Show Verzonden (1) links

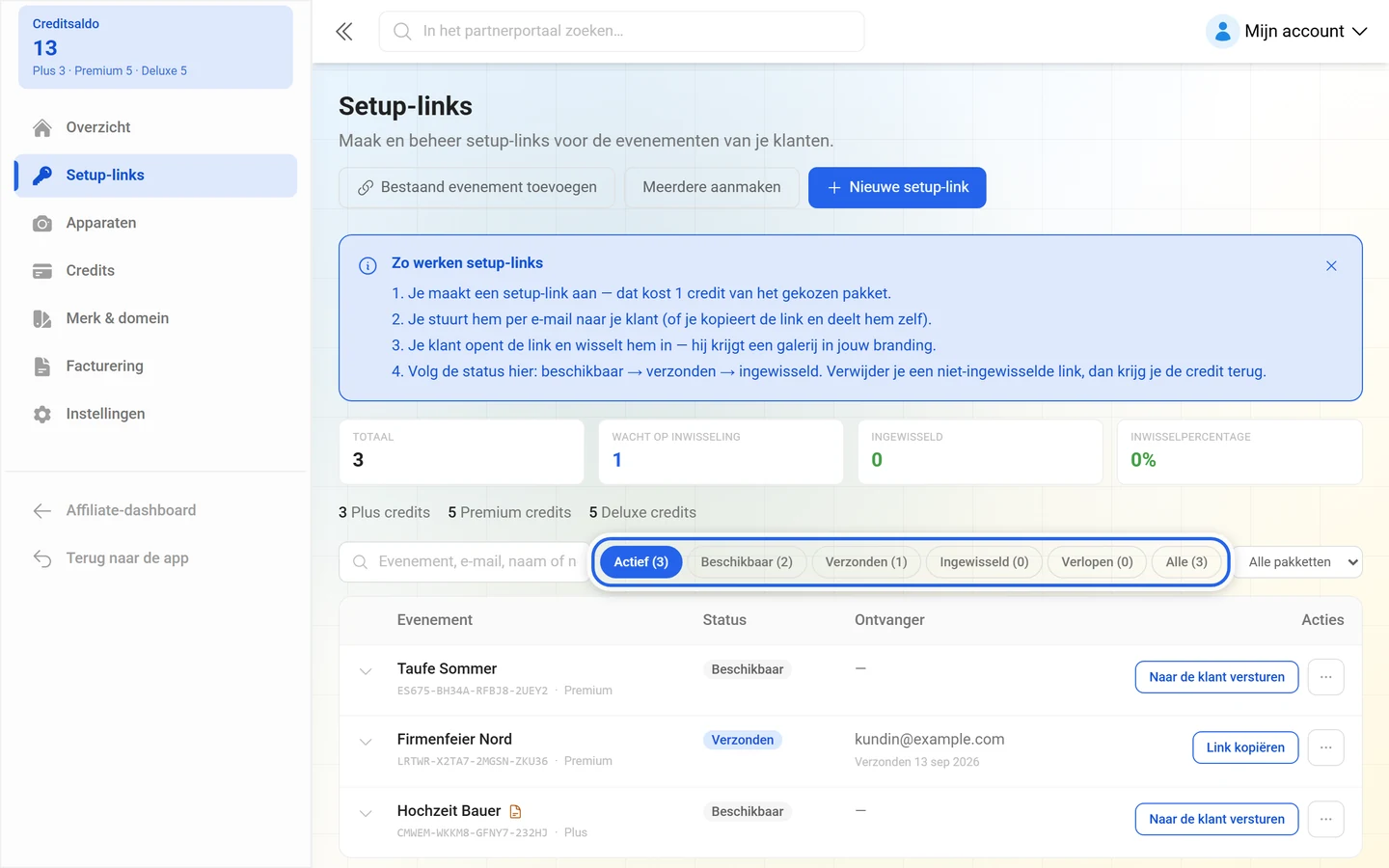[x=866, y=562]
